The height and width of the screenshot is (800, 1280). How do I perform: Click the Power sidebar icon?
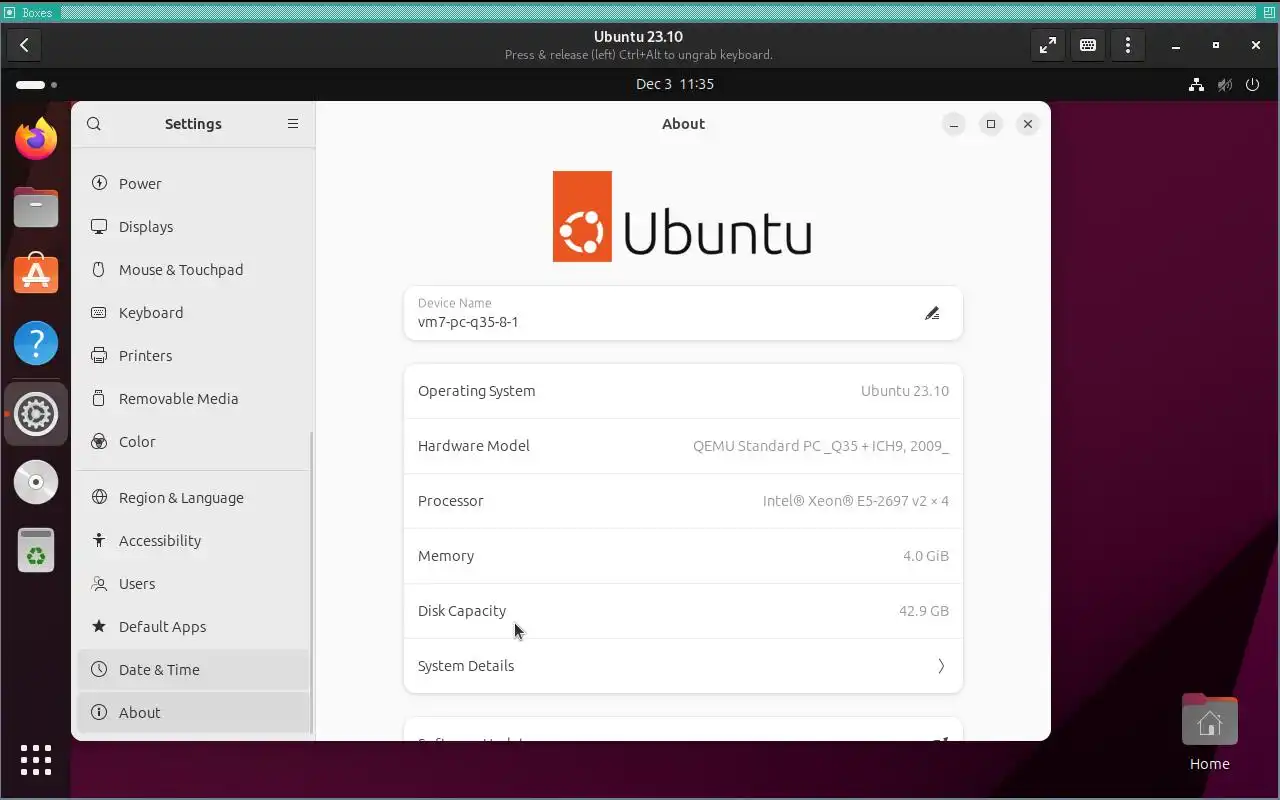99,183
